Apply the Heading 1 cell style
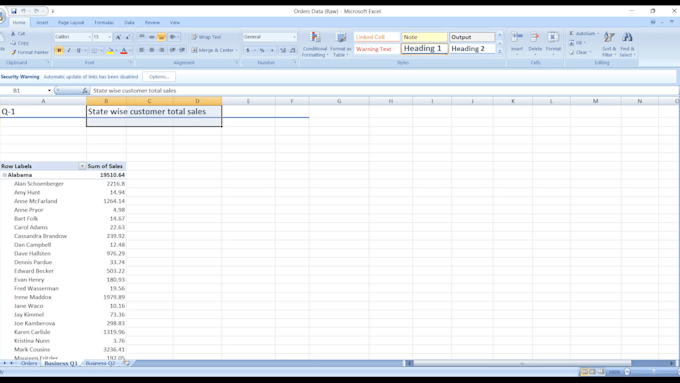Screen dimensions: 680x383 (x=424, y=49)
